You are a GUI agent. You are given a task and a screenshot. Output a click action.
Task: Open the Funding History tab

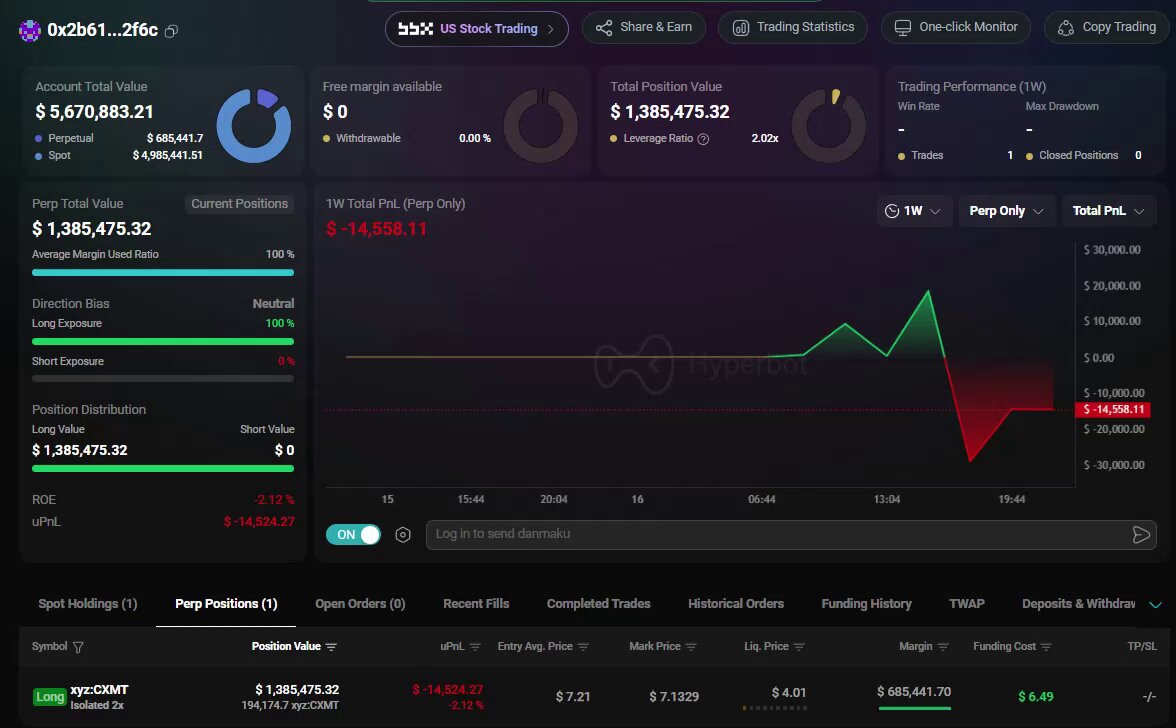866,604
